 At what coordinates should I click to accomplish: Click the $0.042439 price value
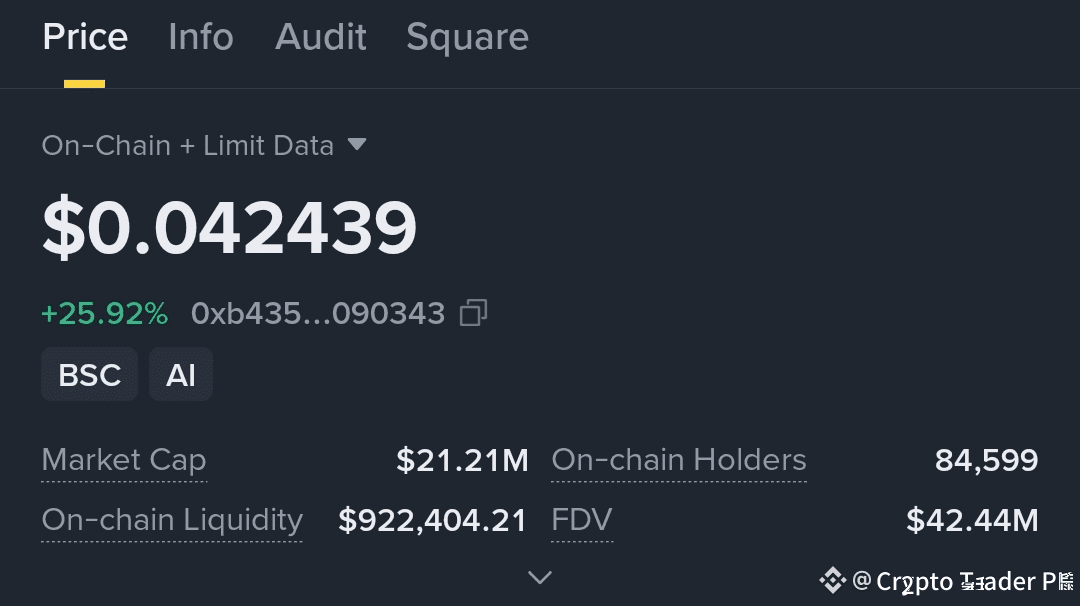pyautogui.click(x=229, y=229)
